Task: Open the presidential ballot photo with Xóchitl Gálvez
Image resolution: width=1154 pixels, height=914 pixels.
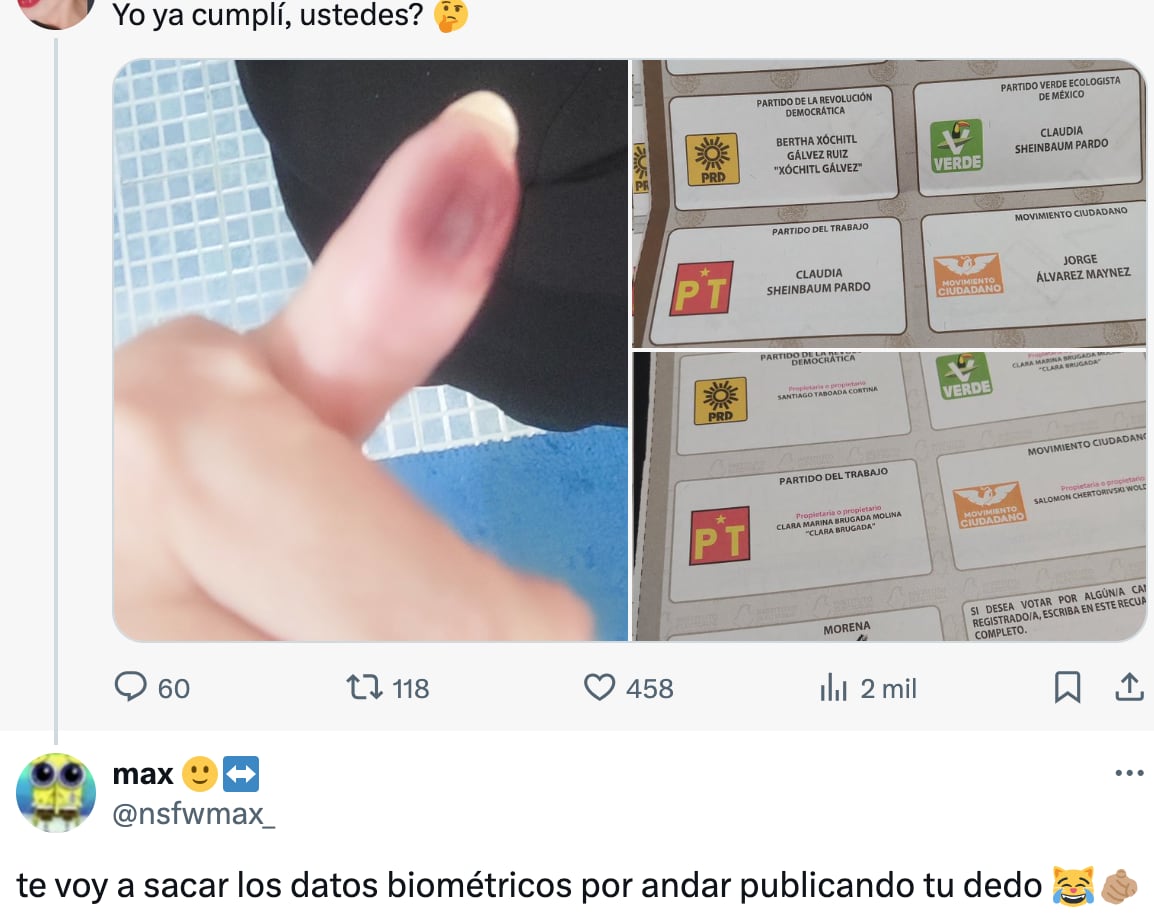Action: click(x=889, y=203)
